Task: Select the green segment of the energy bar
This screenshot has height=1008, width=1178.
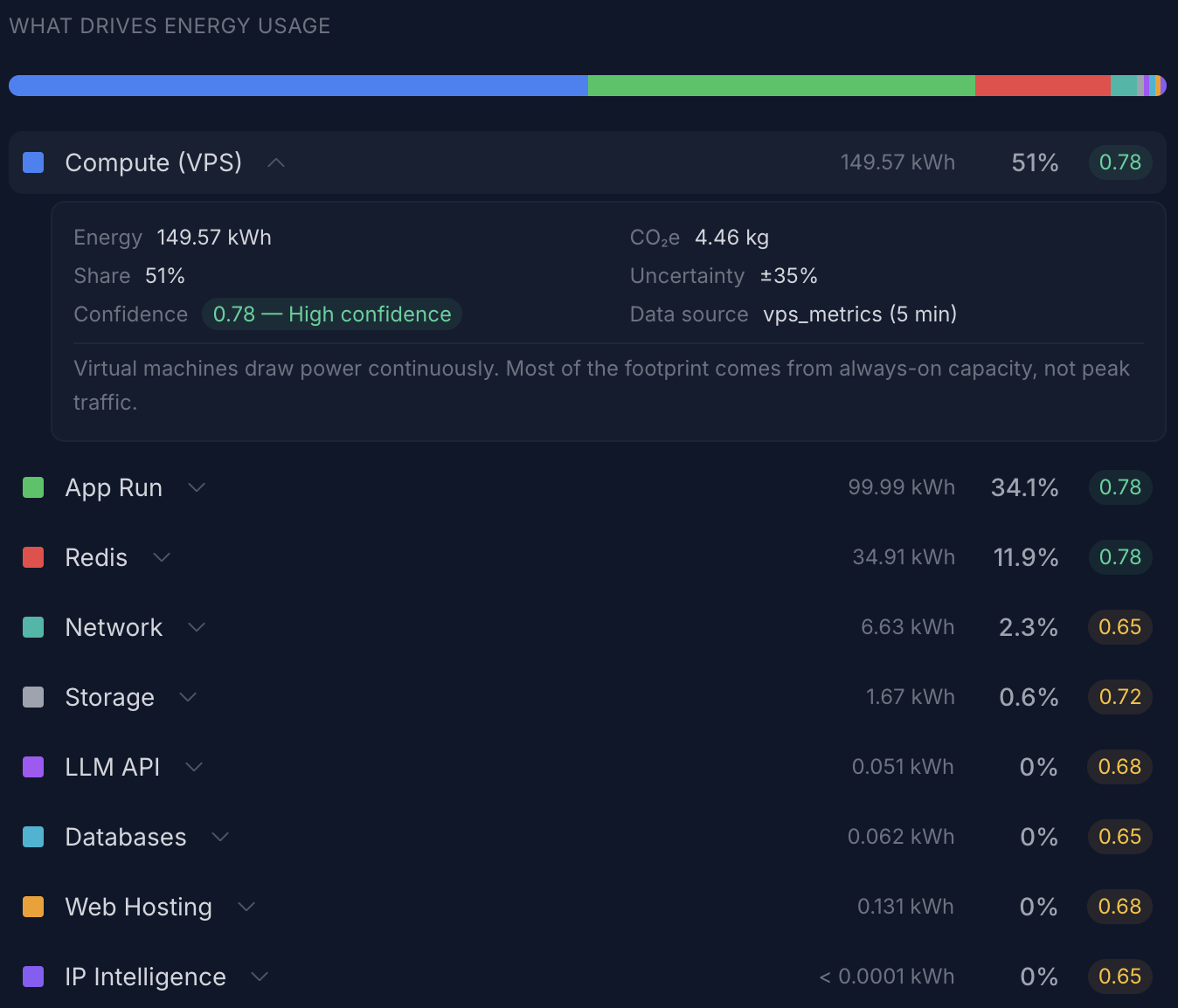Action: tap(780, 85)
